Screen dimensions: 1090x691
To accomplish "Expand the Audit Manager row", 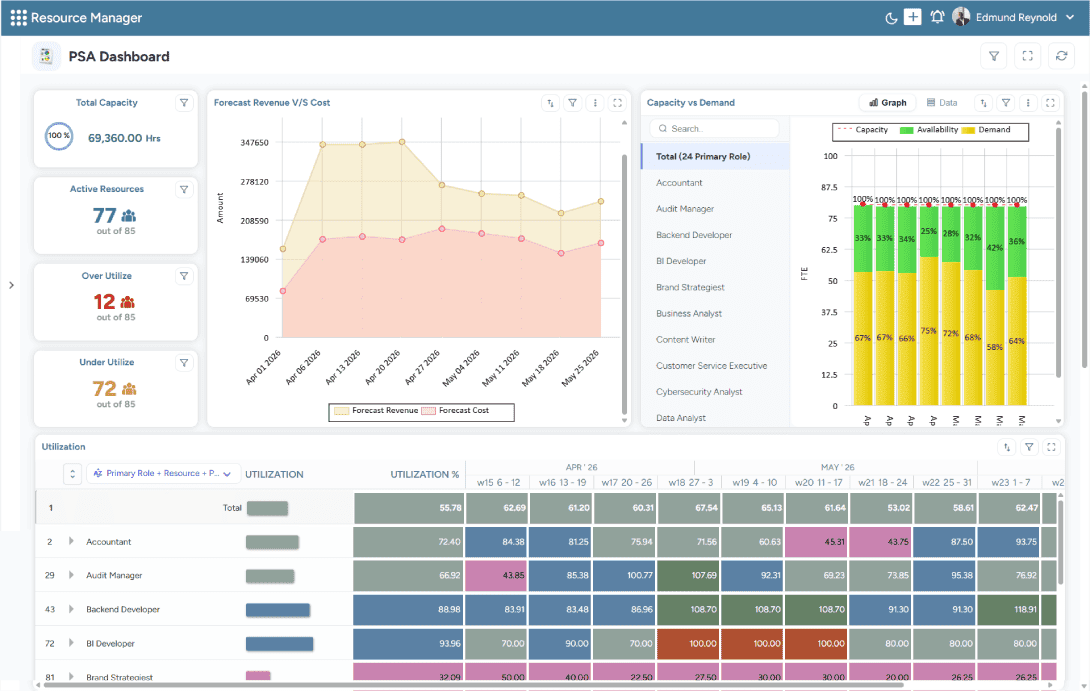I will [x=71, y=575].
